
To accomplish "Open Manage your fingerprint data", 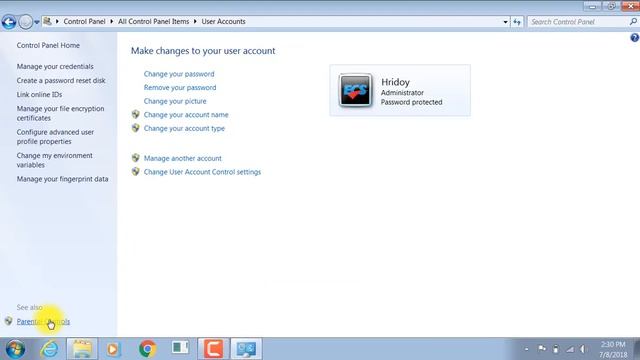I will tap(62, 179).
